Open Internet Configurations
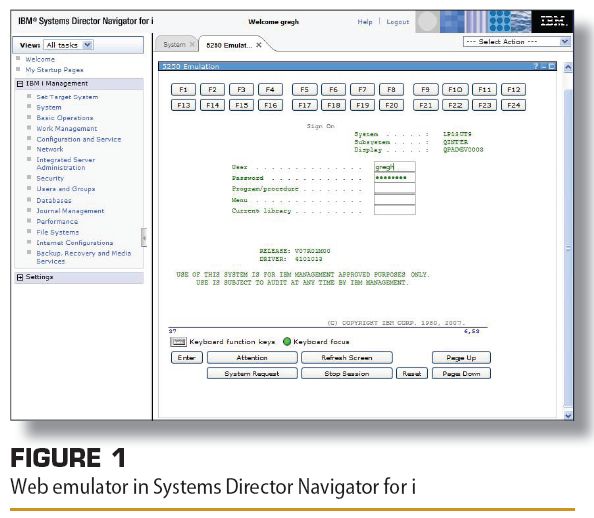Viewport: 594px width, 518px height. [x=75, y=243]
